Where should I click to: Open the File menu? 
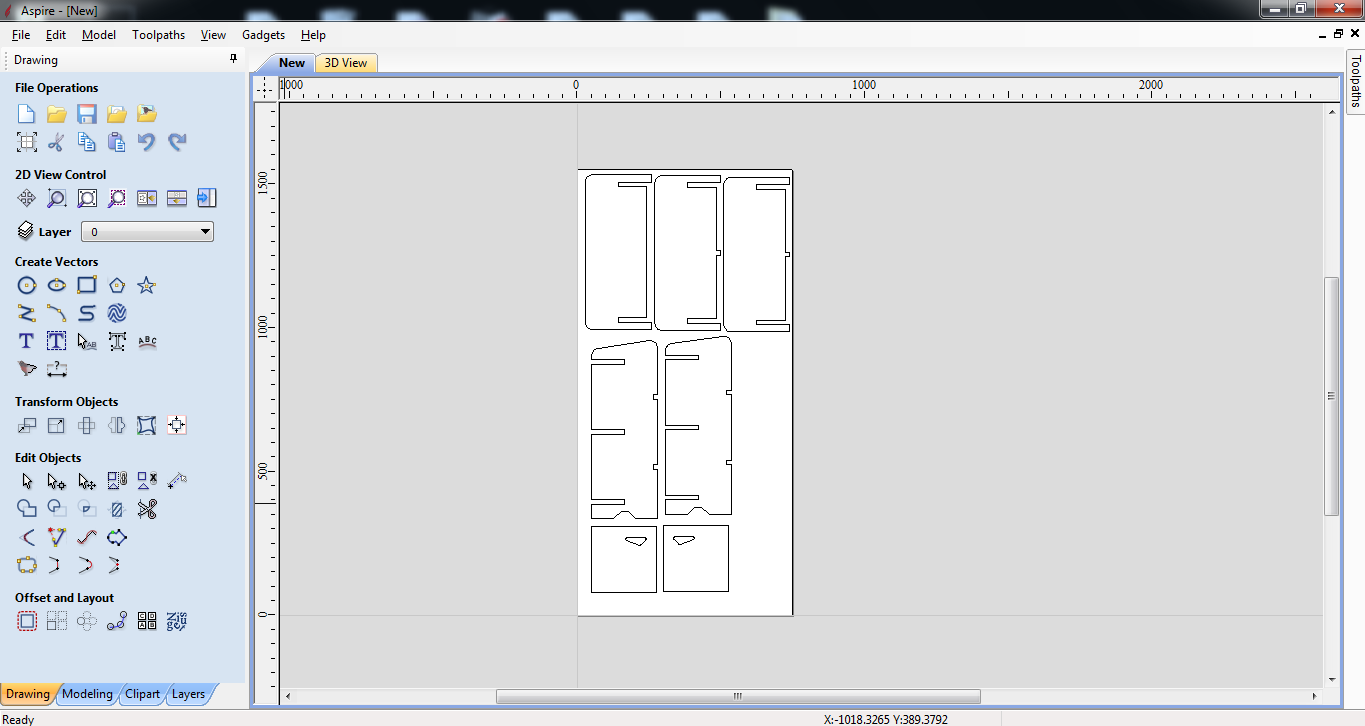(x=21, y=35)
